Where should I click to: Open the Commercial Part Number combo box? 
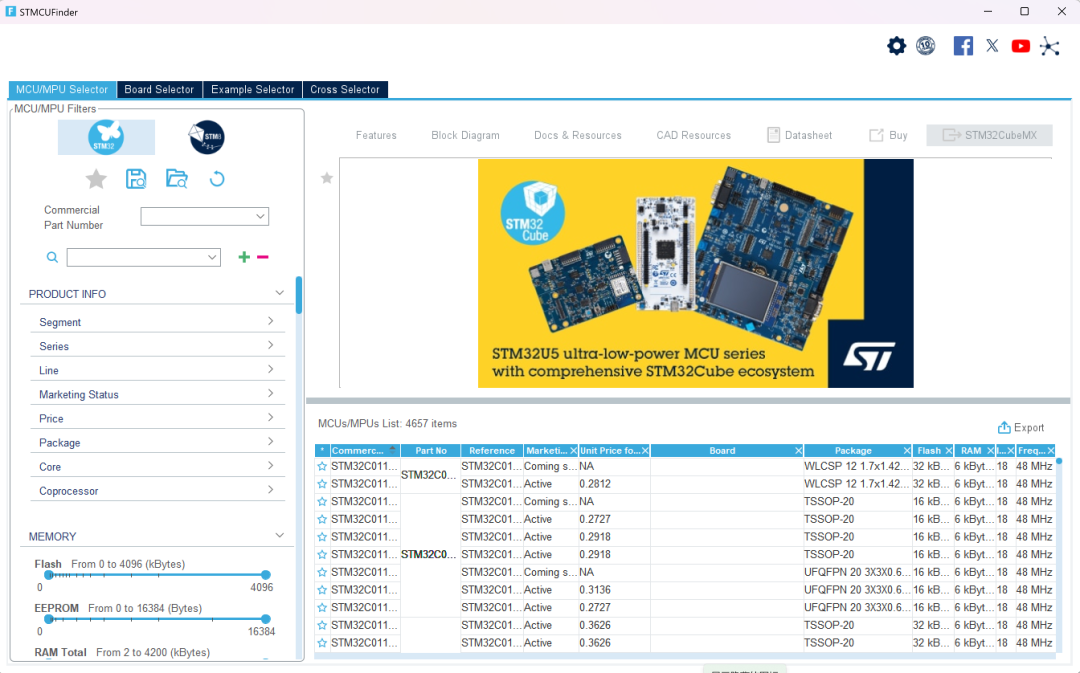[x=205, y=216]
